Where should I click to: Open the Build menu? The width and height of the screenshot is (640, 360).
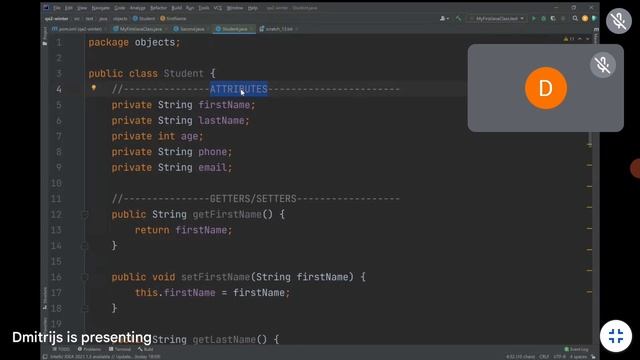tap(177, 8)
